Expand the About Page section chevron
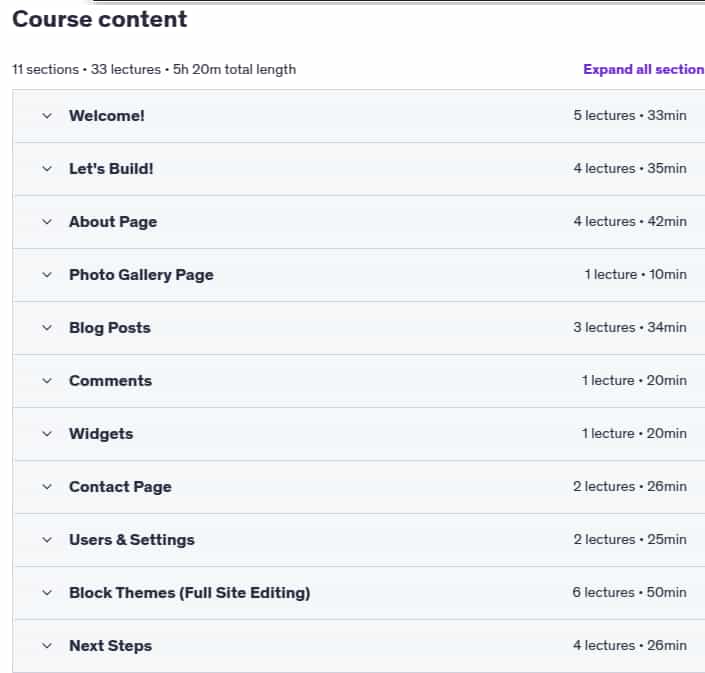 tap(47, 222)
